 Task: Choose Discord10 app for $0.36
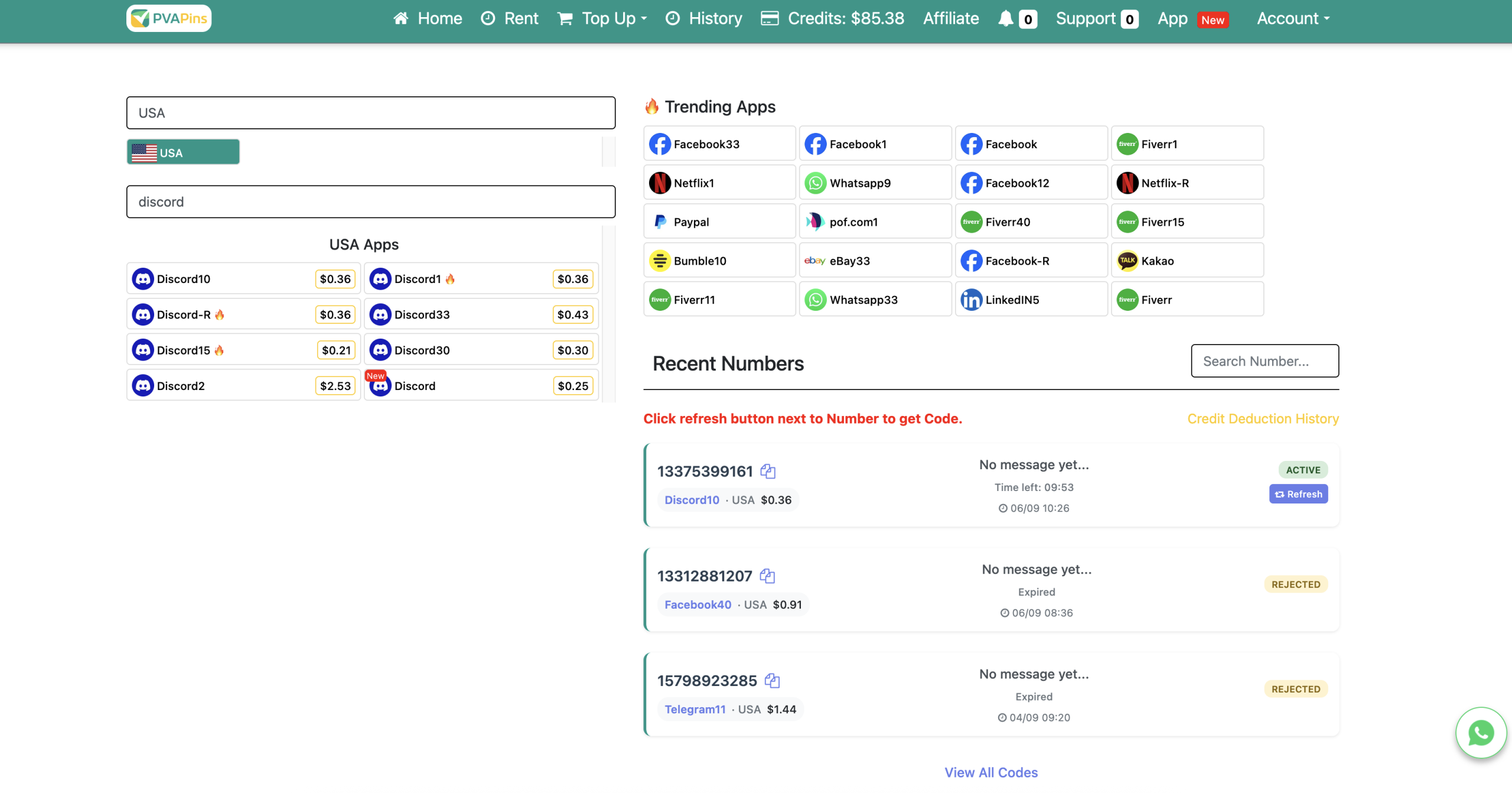pos(243,278)
